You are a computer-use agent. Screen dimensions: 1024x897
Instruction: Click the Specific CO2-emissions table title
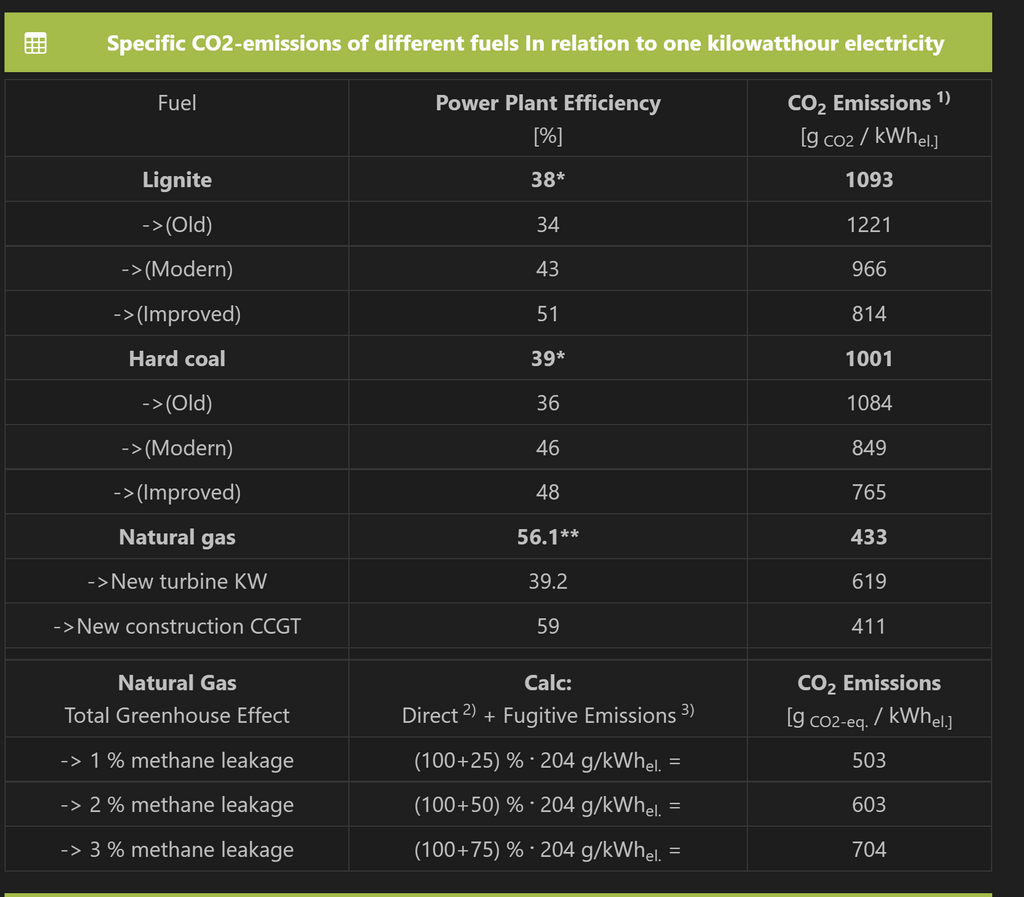[525, 44]
